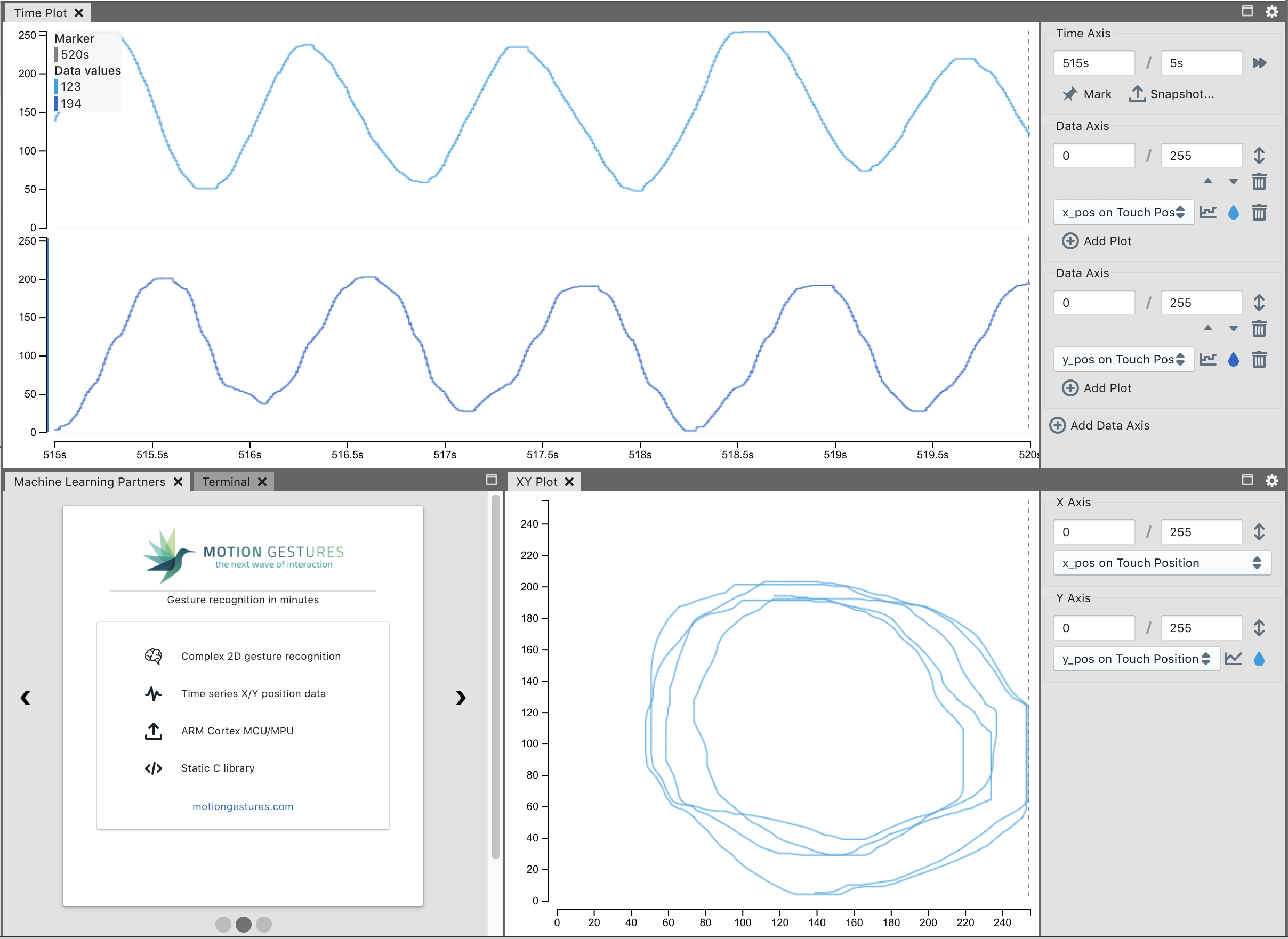
Task: Click the light blue x_pos color drop
Action: click(1234, 213)
